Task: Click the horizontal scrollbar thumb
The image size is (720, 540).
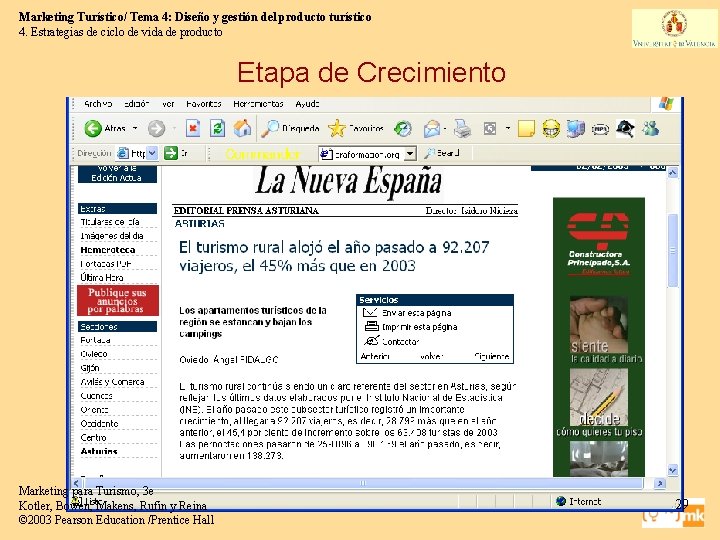Action: 363,483
